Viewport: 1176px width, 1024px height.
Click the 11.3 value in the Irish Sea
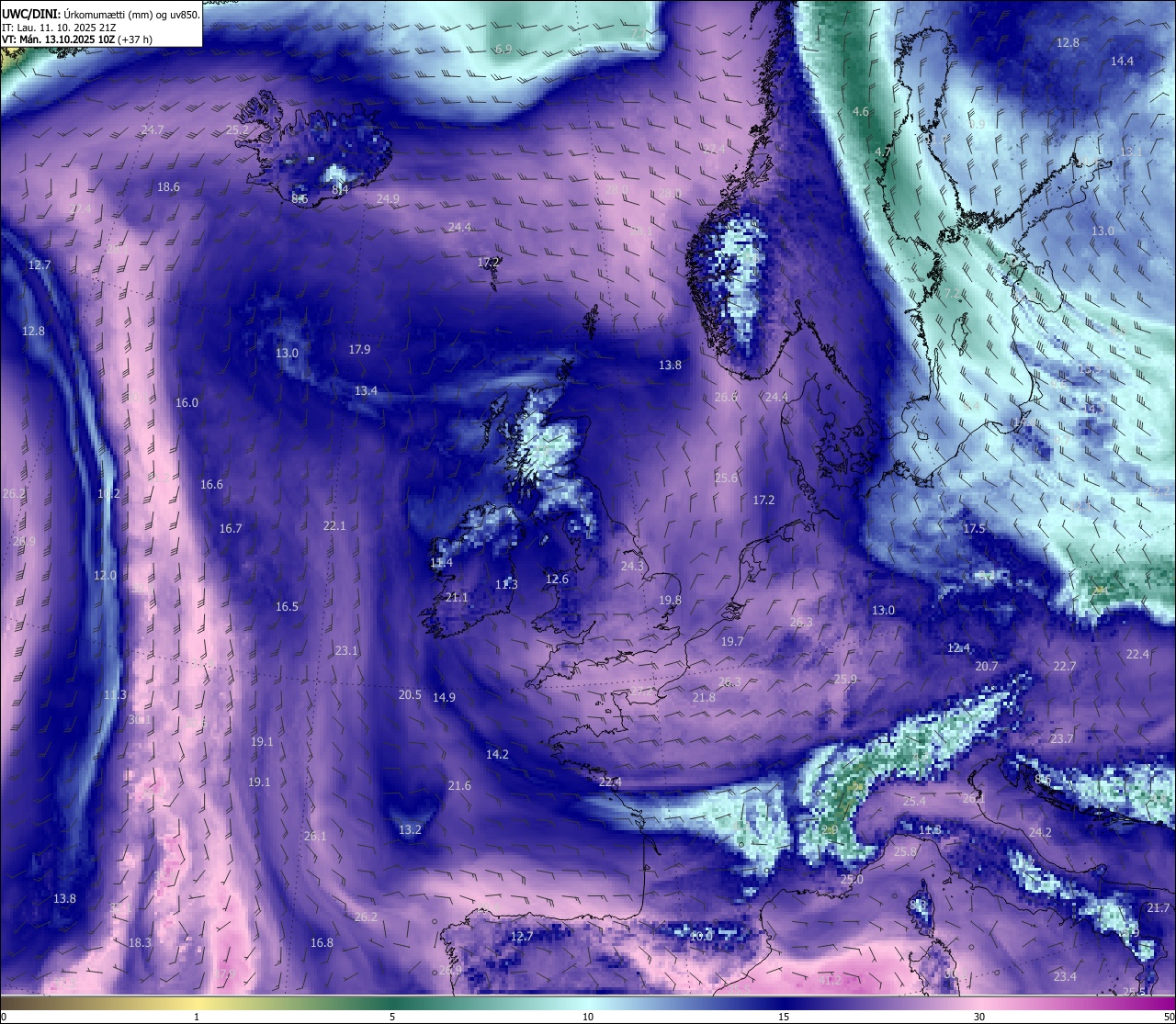(506, 584)
